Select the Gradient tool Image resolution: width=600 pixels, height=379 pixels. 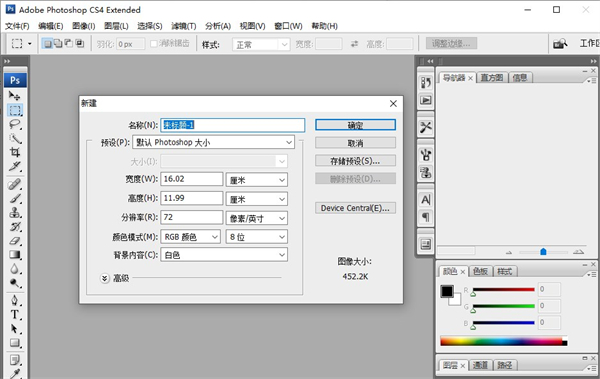[15, 255]
